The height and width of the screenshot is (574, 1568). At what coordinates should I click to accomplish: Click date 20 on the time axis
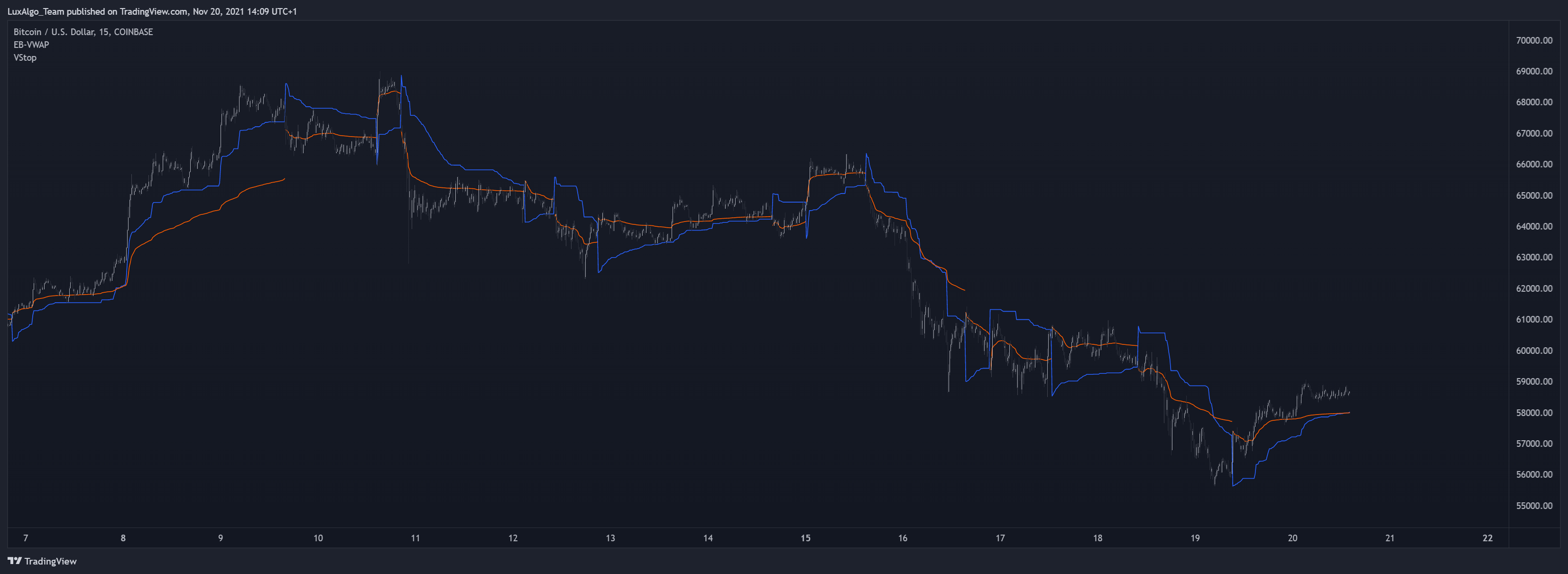1292,538
